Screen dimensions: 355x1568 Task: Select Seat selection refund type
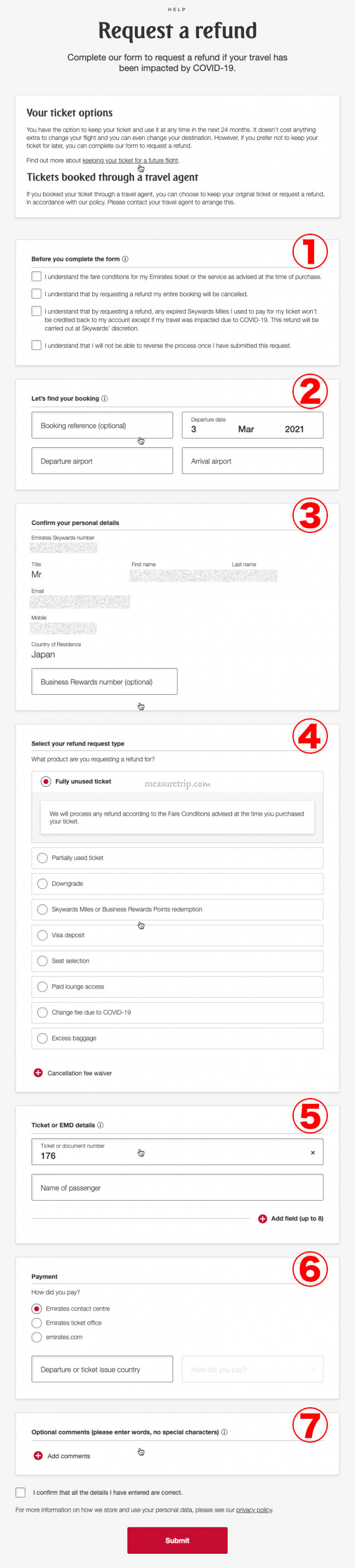coord(177,961)
